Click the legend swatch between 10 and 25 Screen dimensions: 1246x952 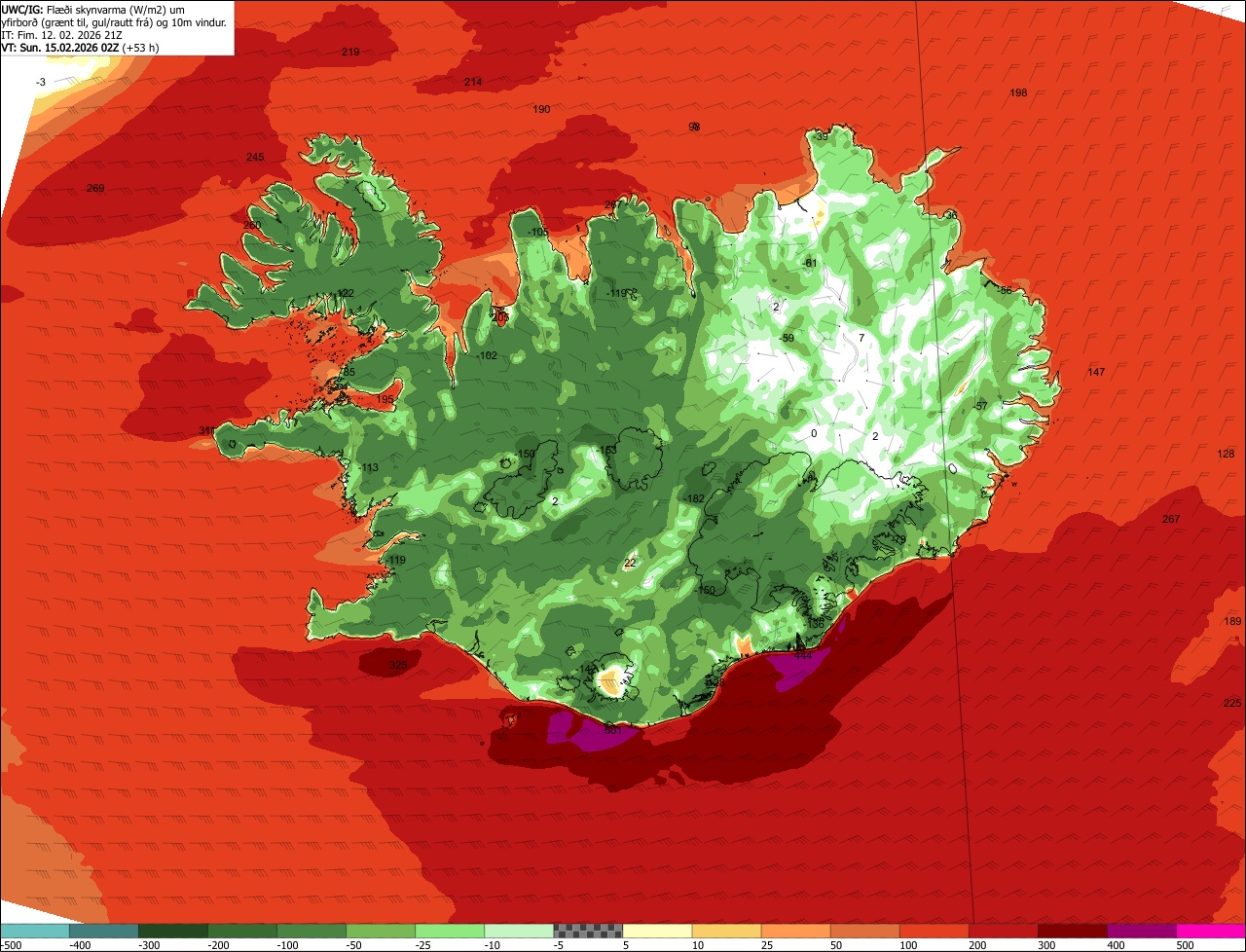pos(726,931)
